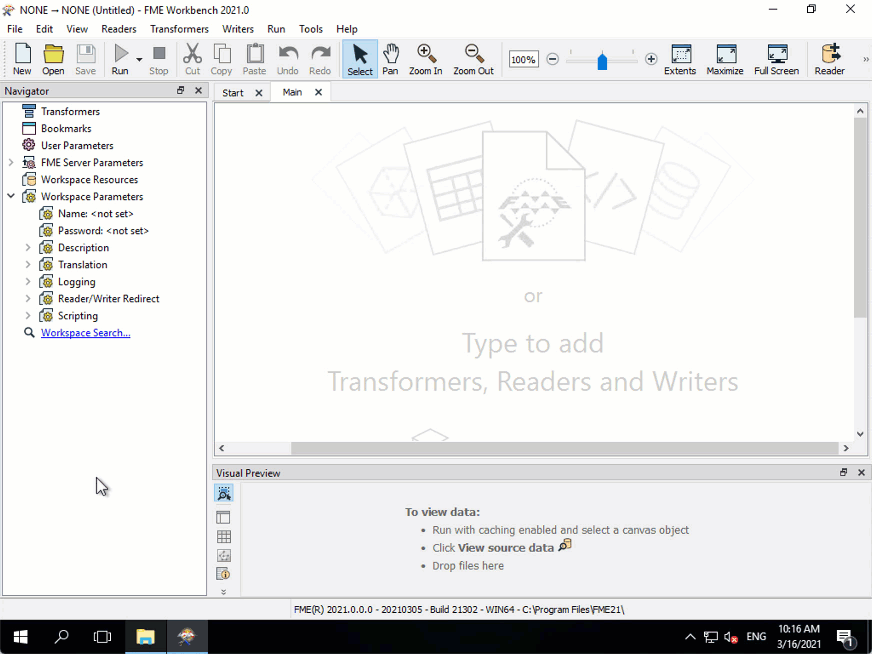The width and height of the screenshot is (872, 654).
Task: Switch to the Start tab
Action: pos(233,93)
